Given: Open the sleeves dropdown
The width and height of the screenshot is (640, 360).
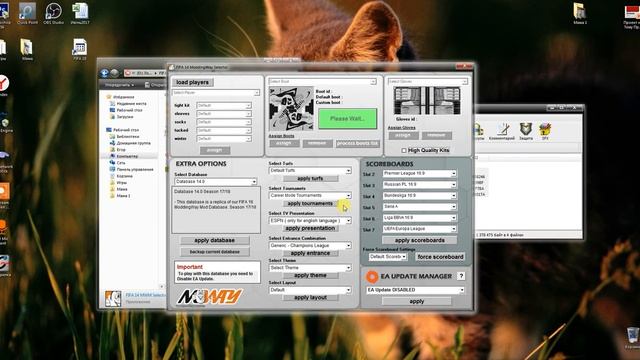Looking at the screenshot, I should coord(224,114).
